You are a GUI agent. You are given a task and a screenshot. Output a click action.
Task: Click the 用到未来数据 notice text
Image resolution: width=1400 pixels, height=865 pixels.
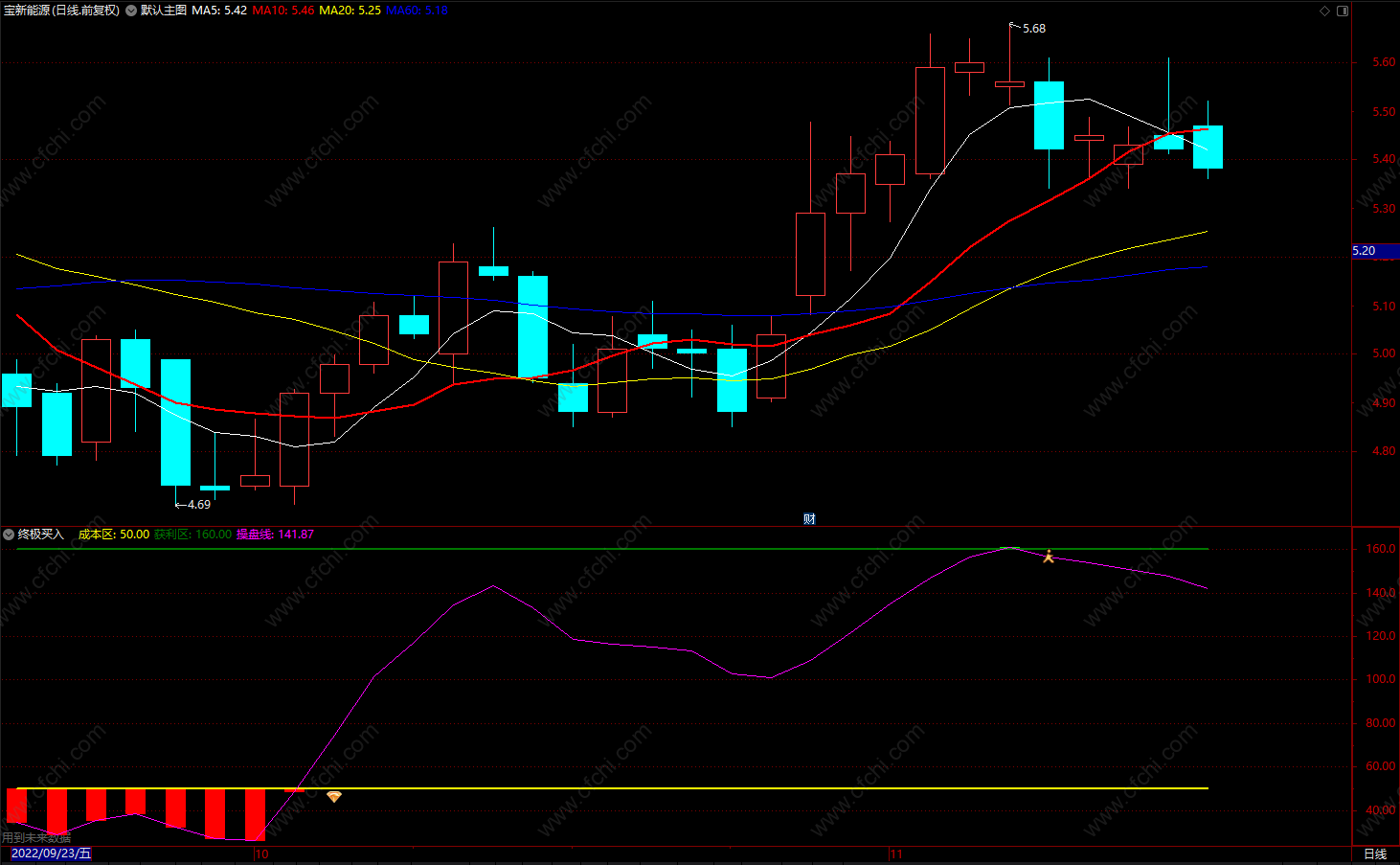[x=36, y=837]
